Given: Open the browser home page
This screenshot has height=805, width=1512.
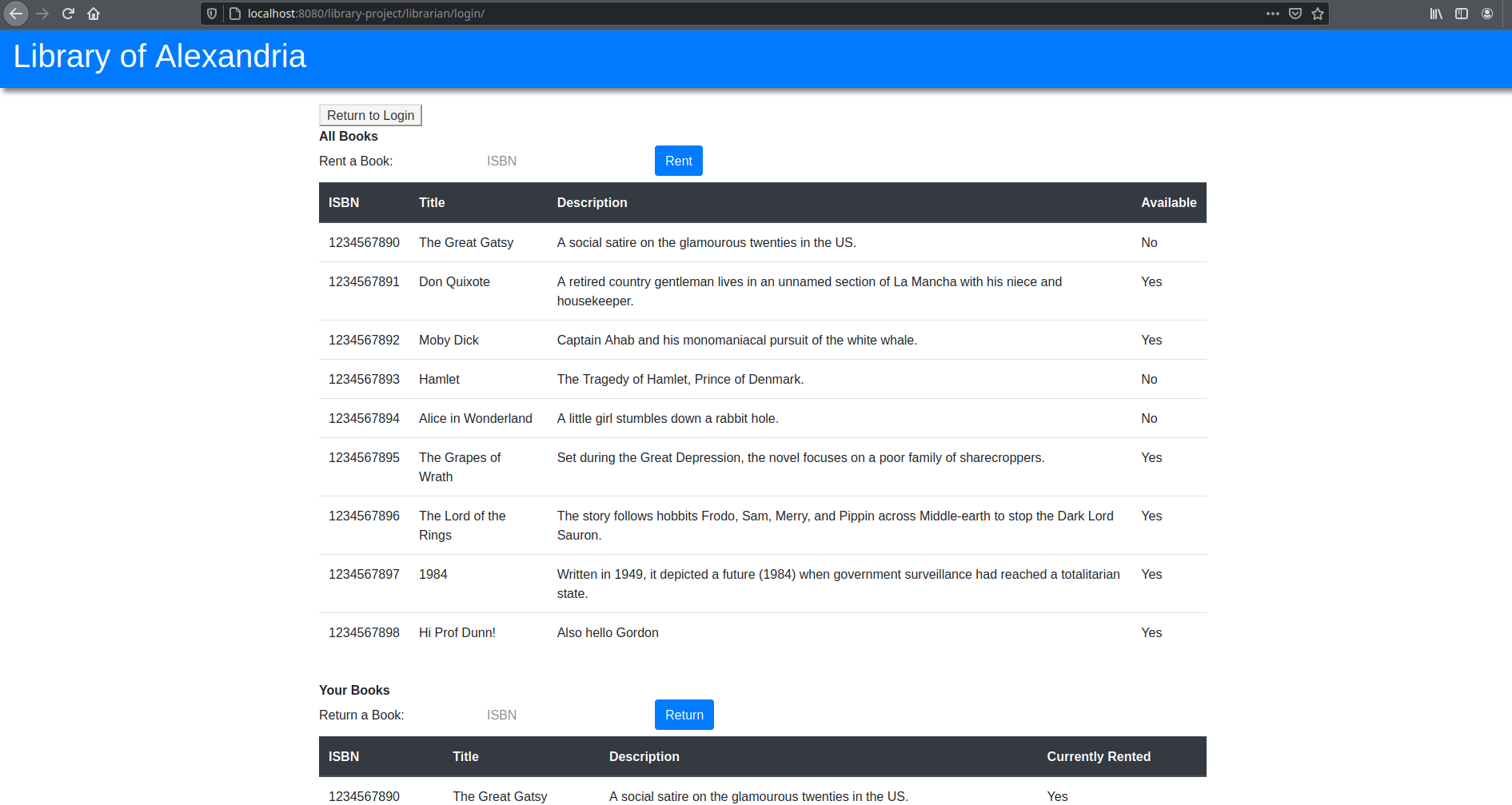Looking at the screenshot, I should (x=94, y=14).
